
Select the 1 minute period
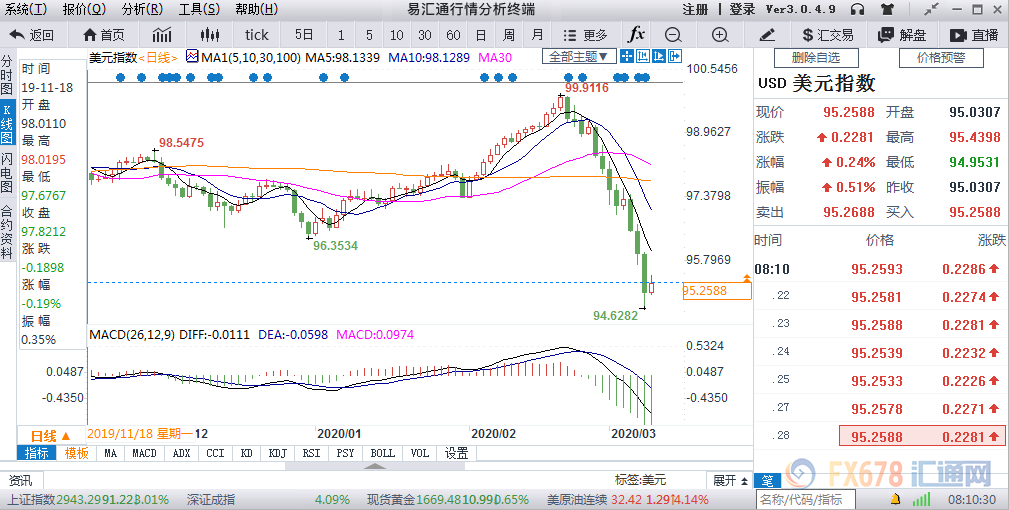[341, 35]
